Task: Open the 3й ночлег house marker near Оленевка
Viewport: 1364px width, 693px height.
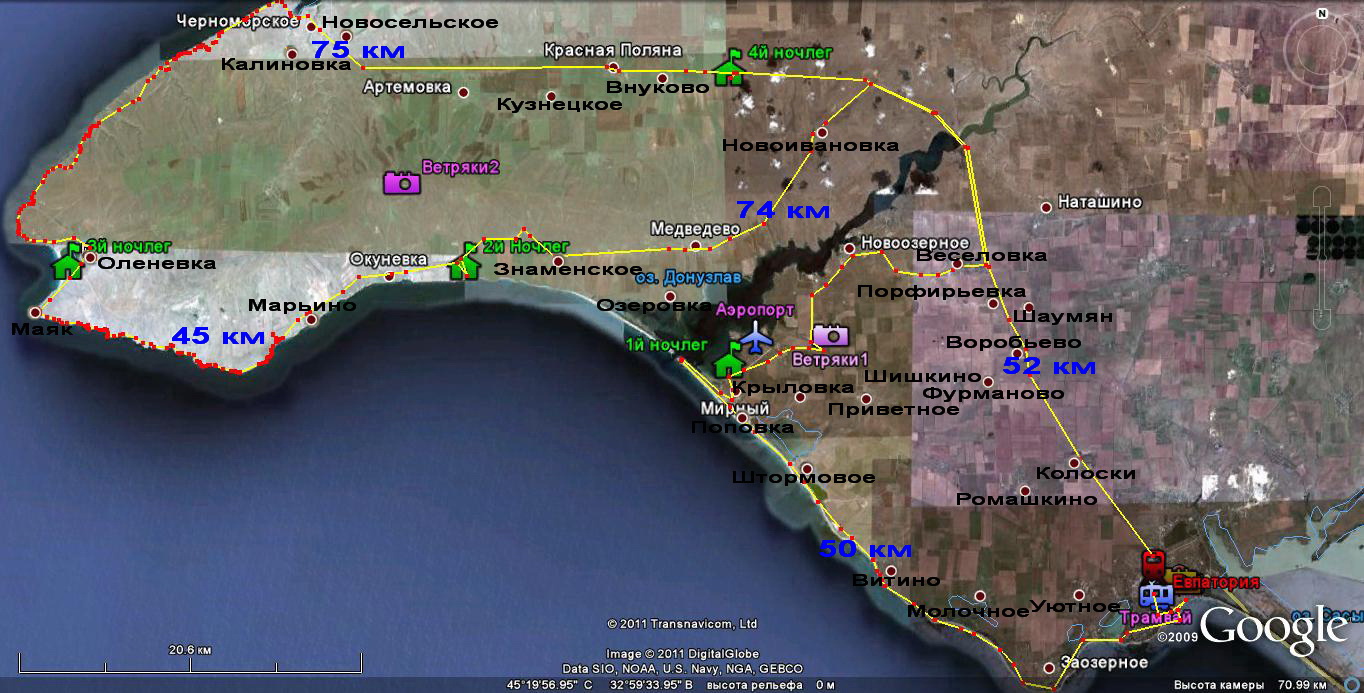Action: pos(66,265)
